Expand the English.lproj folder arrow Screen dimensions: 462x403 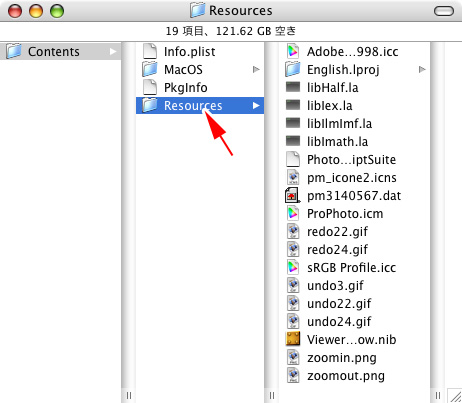click(422, 69)
